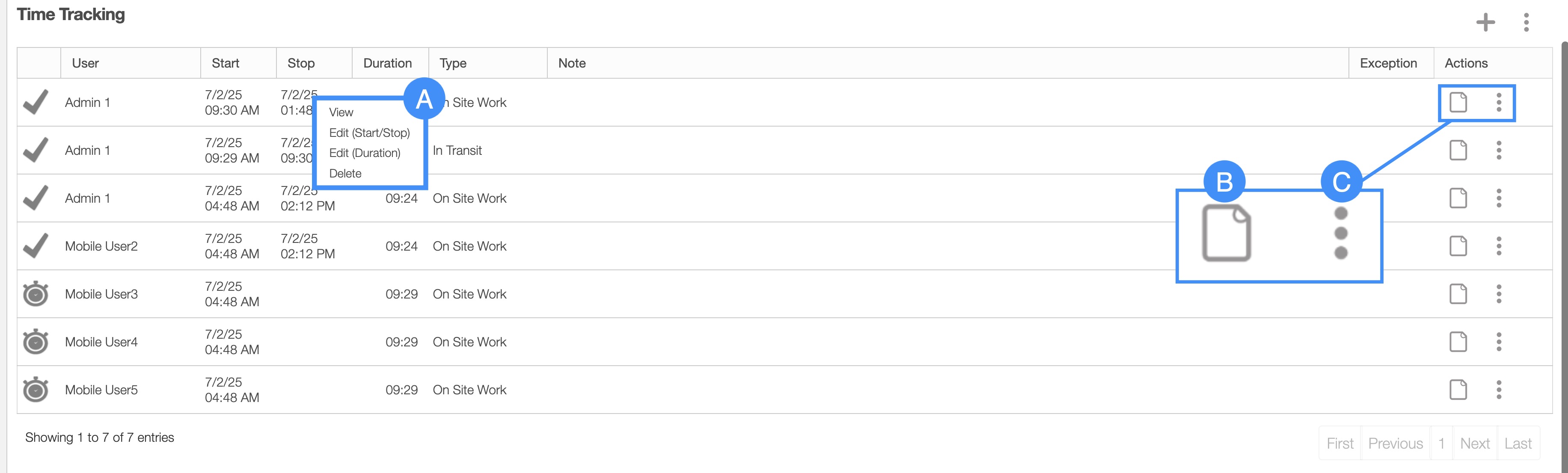This screenshot has width=1568, height=473.
Task: Open Time Tracking header three-dot menu
Action: (x=1526, y=23)
